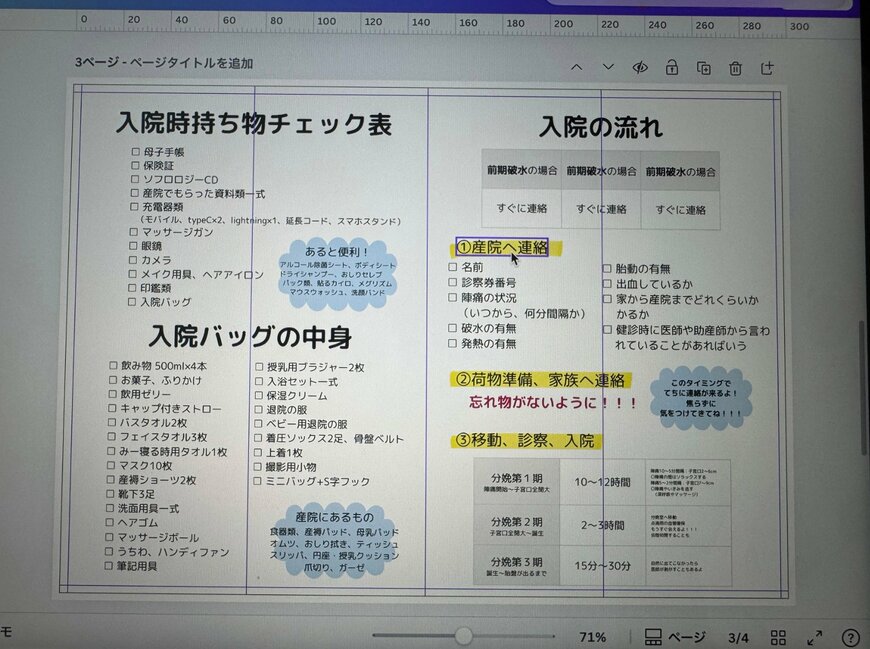The image size is (870, 649).
Task: Select the heading 入院バッグの中身
Action: coord(250,337)
